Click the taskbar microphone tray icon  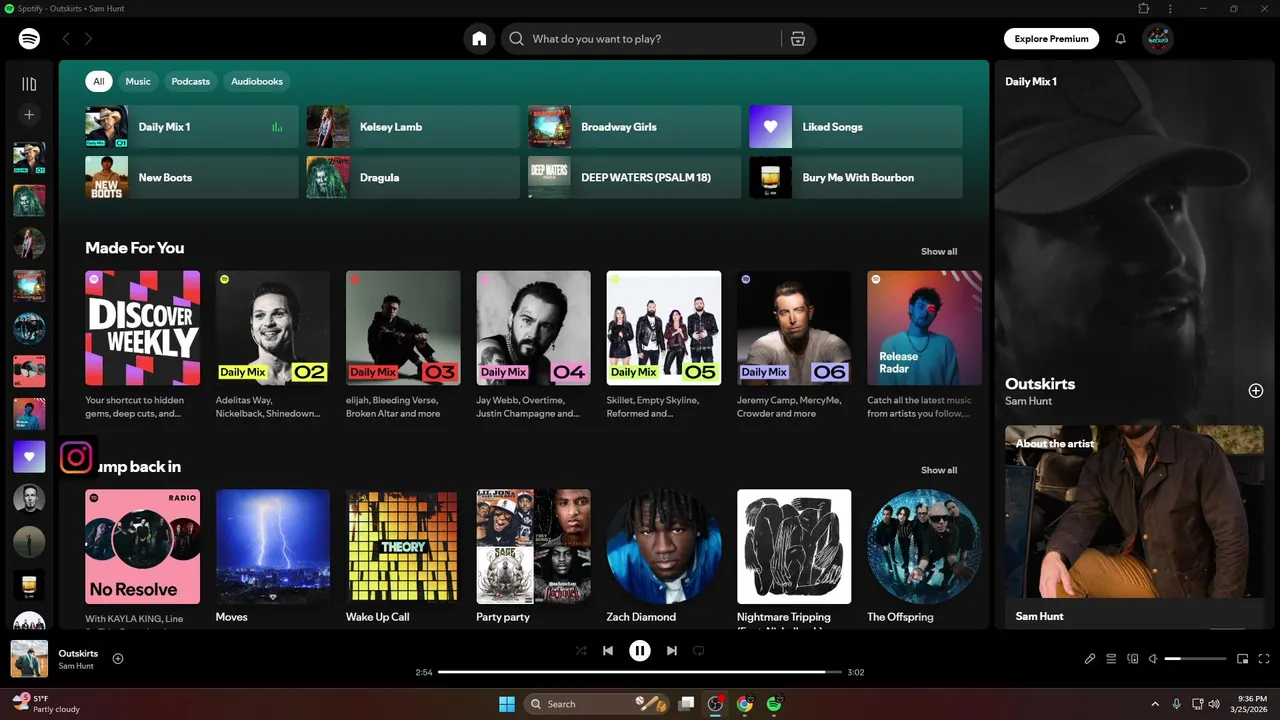point(1177,704)
